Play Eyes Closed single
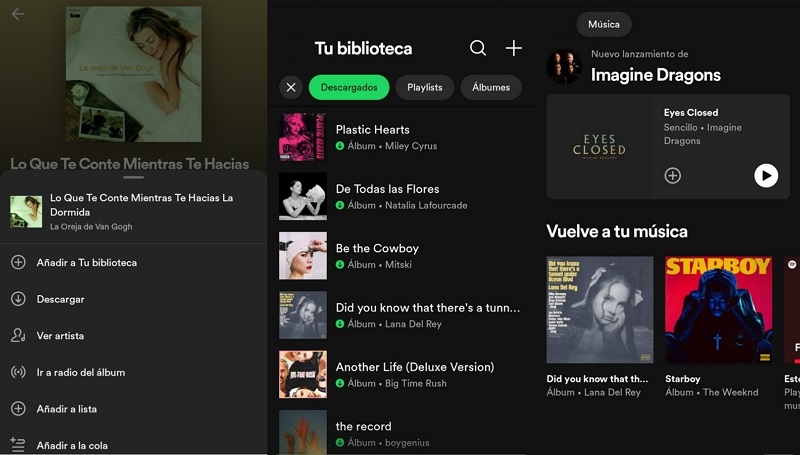 (766, 175)
